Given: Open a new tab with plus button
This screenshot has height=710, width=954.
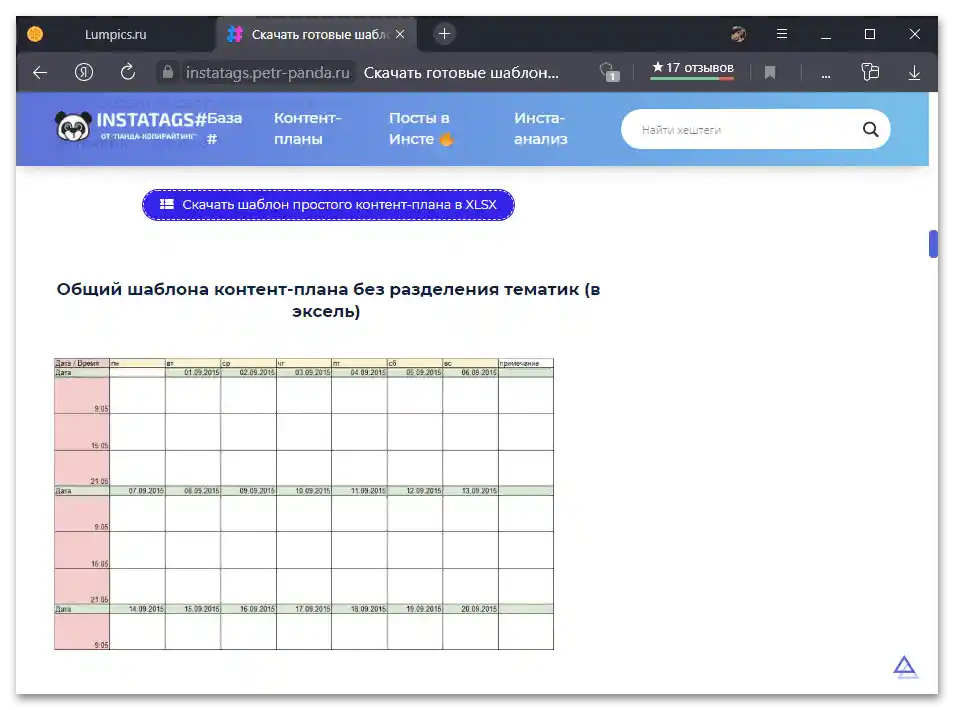Looking at the screenshot, I should coord(444,34).
